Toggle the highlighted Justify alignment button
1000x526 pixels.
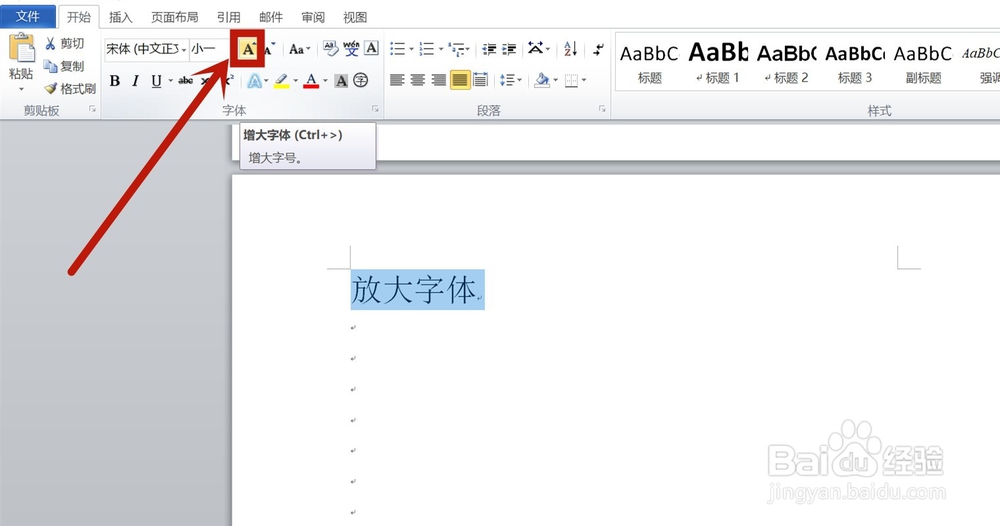(x=460, y=80)
